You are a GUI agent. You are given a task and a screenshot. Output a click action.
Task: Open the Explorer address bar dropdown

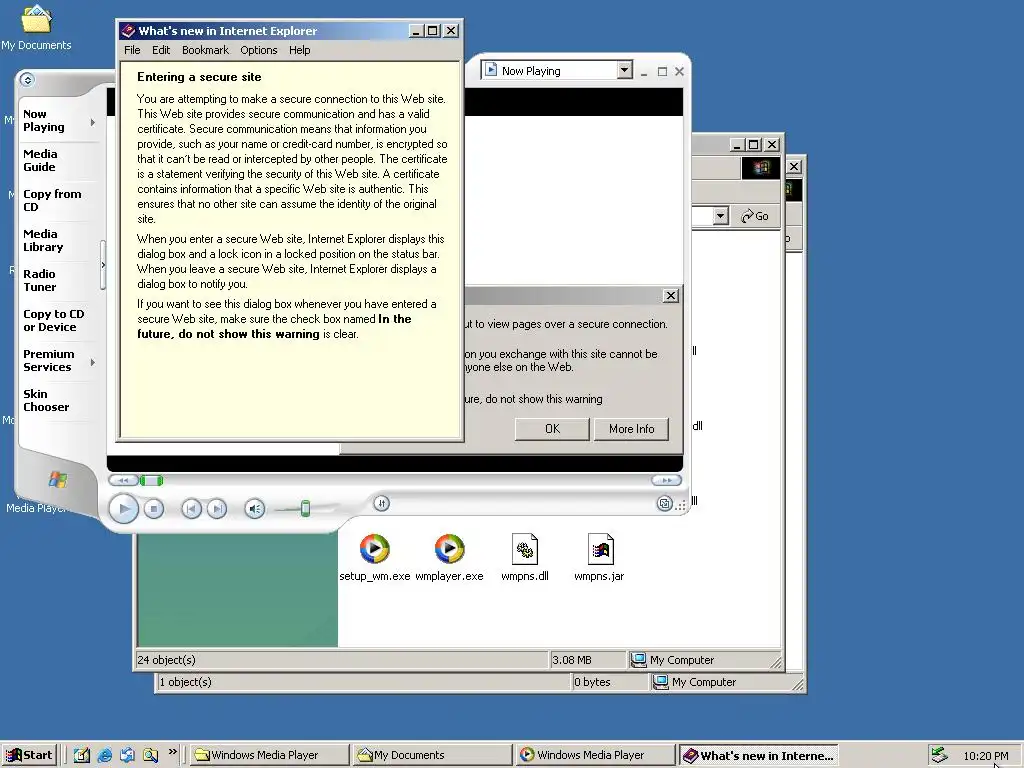[720, 216]
